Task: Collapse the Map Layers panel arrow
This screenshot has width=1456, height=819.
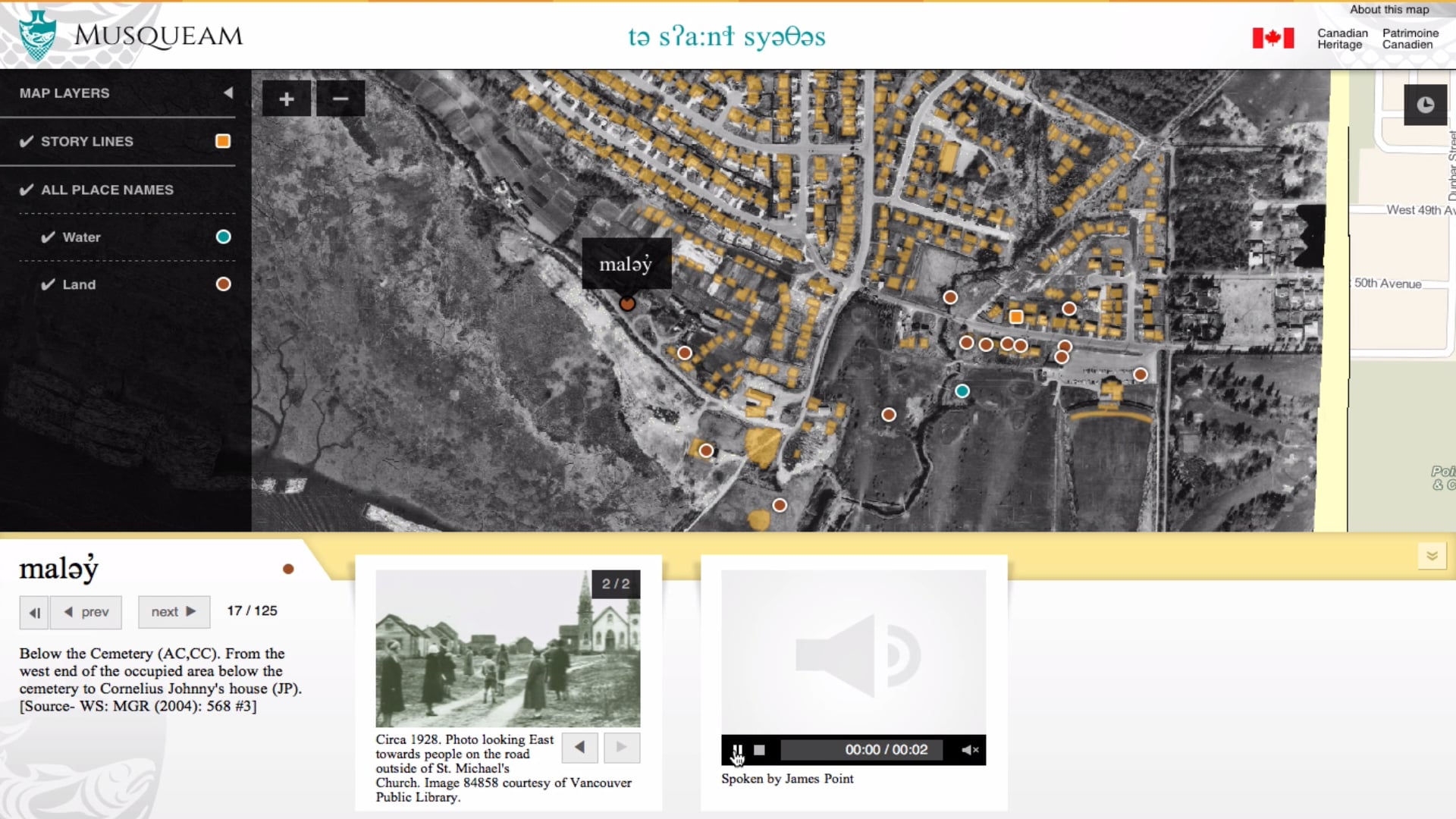Action: 228,93
